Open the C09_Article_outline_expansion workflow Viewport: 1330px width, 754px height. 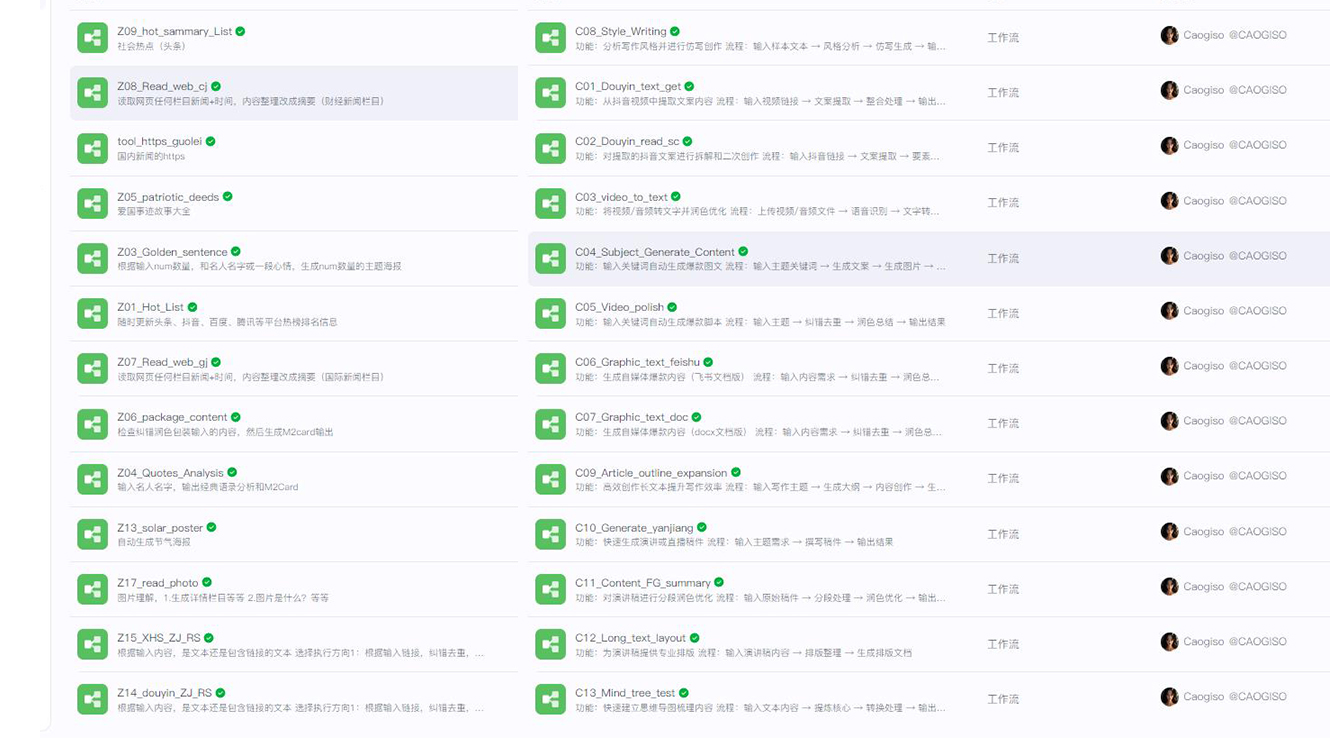coord(650,473)
